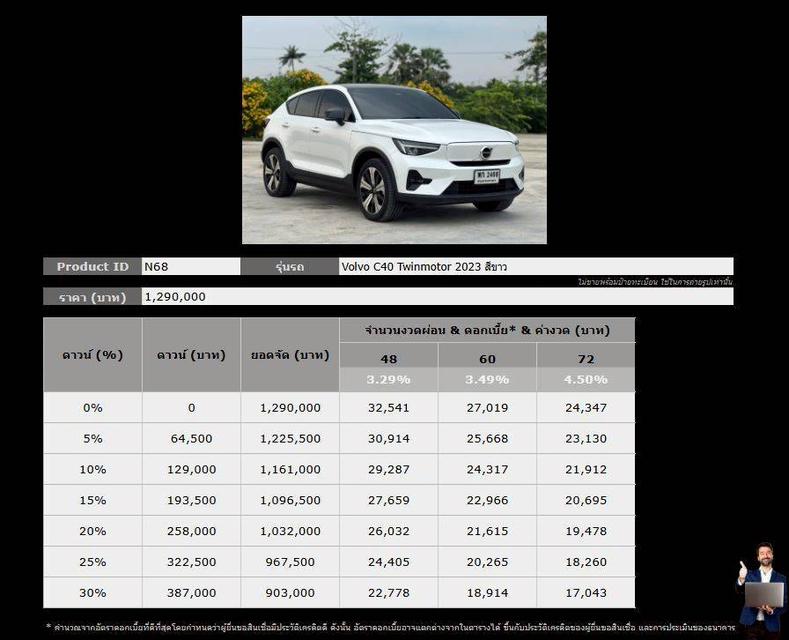This screenshot has height=640, width=789.
Task: Click the finance amount 1,096,500
Action: [x=290, y=500]
